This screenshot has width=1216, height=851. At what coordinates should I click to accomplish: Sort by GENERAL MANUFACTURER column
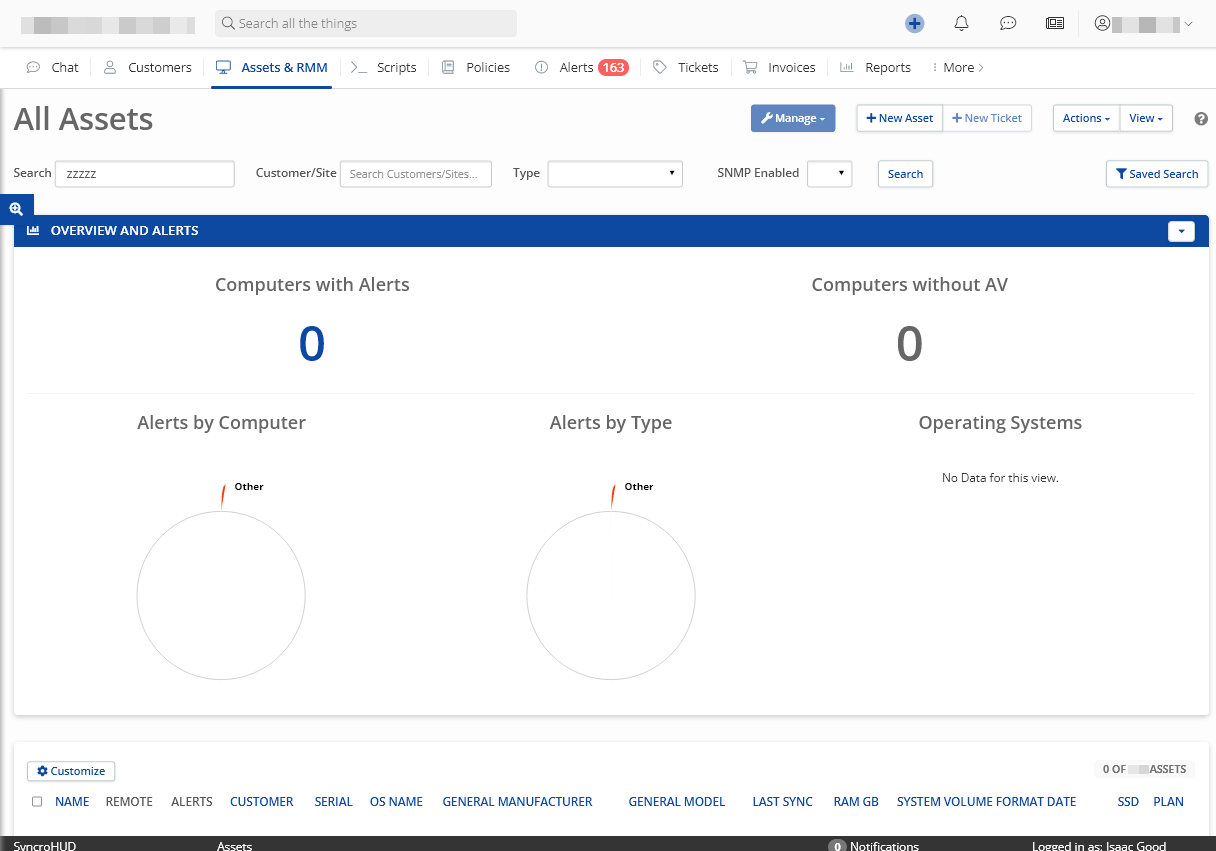pos(517,801)
